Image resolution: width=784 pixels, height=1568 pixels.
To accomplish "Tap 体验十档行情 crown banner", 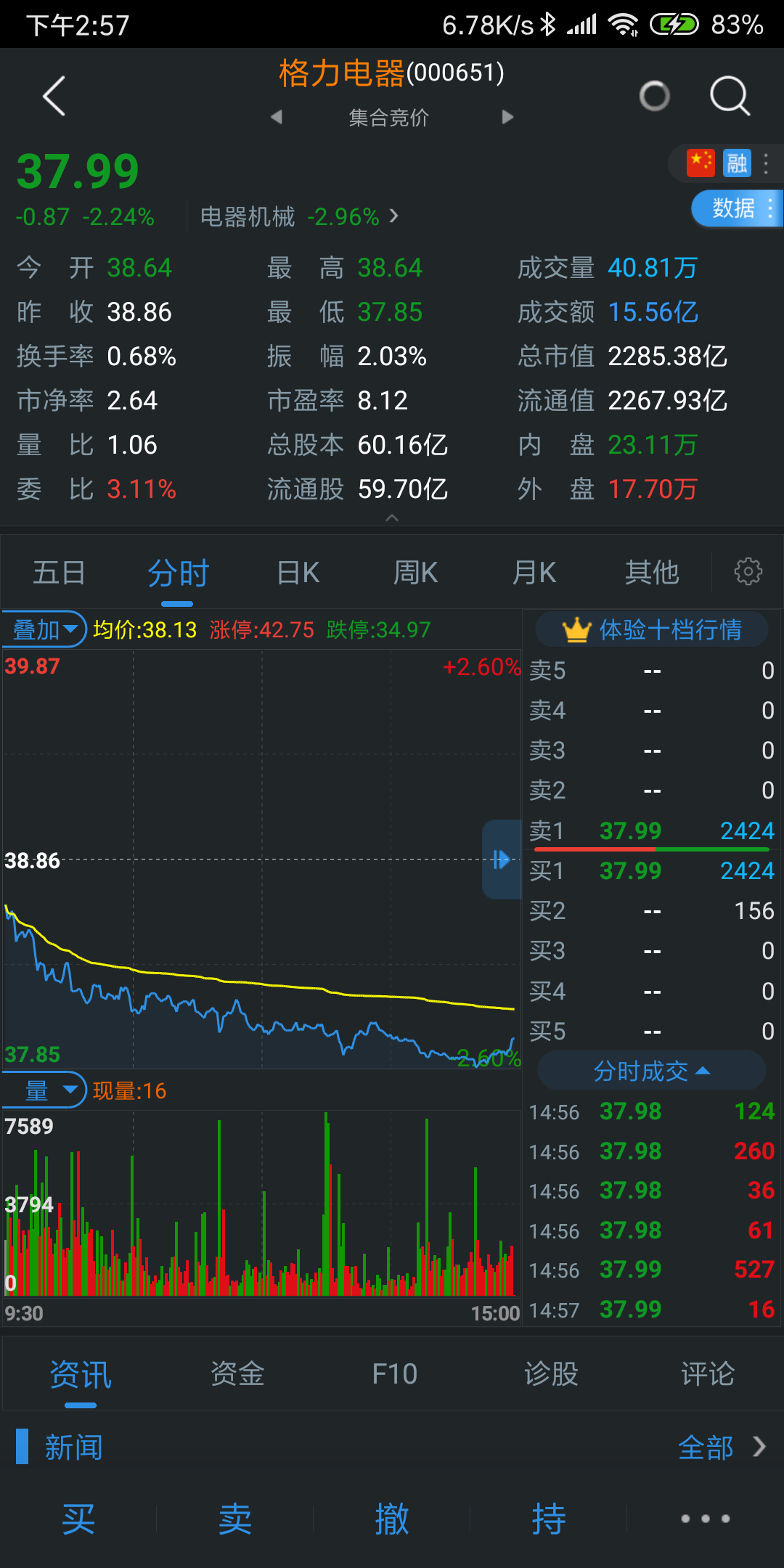I will point(652,629).
